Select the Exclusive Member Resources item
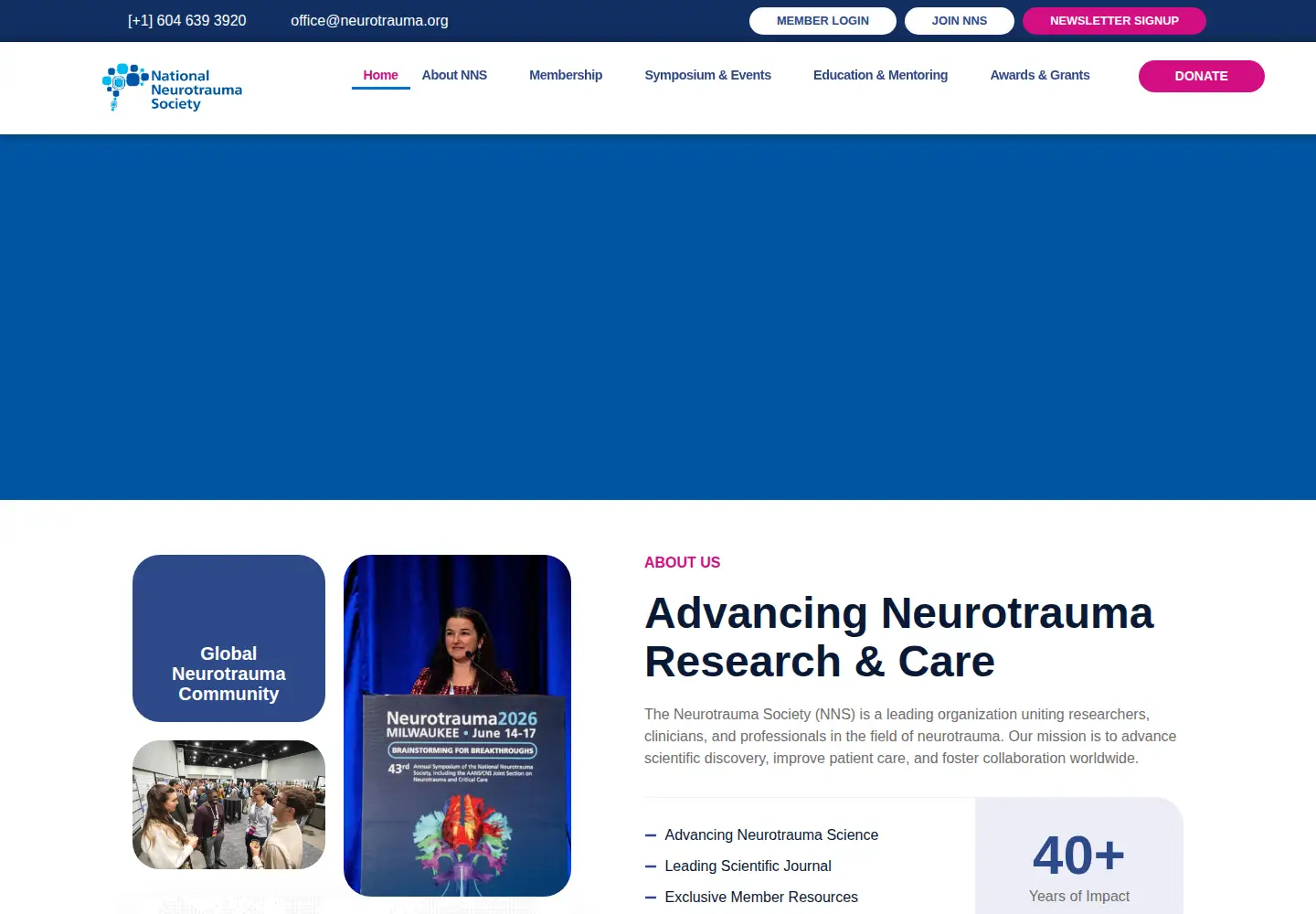This screenshot has height=914, width=1316. point(751,897)
